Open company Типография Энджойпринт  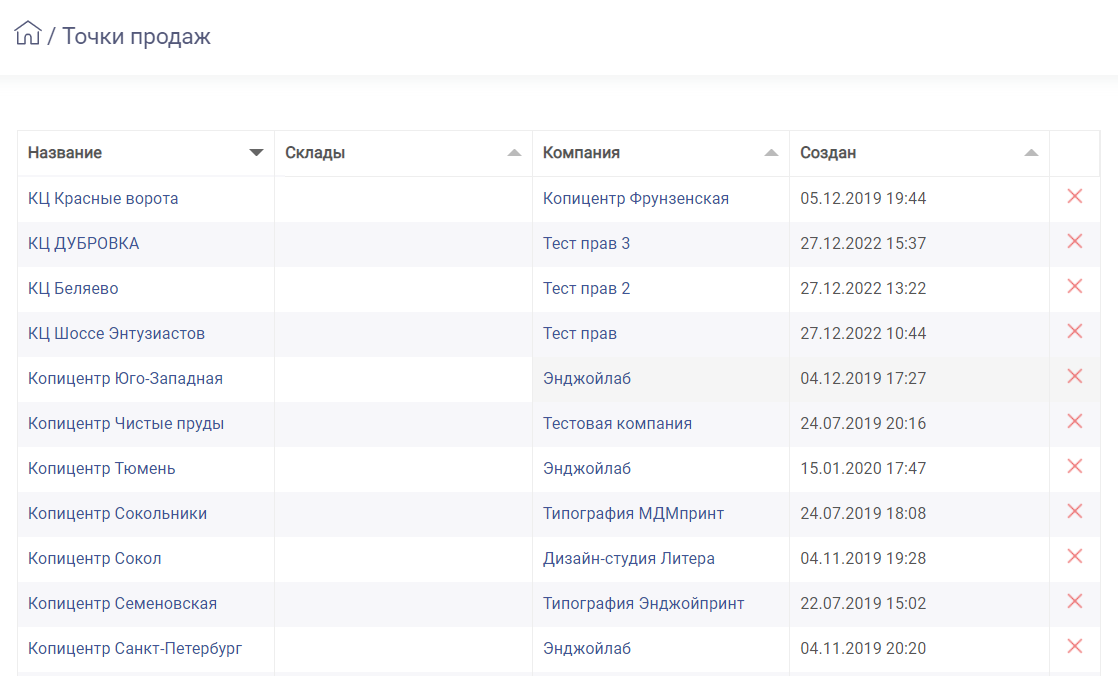click(x=643, y=603)
